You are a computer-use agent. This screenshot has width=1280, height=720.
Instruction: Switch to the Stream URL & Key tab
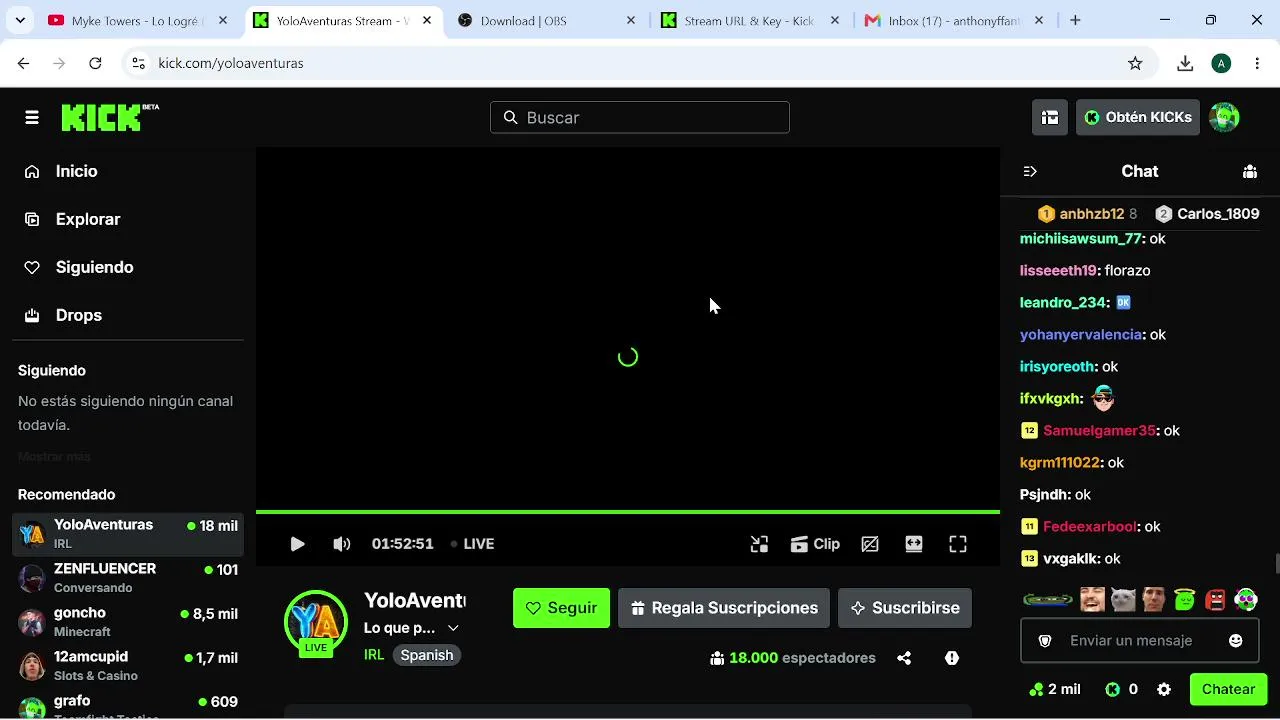tap(750, 20)
